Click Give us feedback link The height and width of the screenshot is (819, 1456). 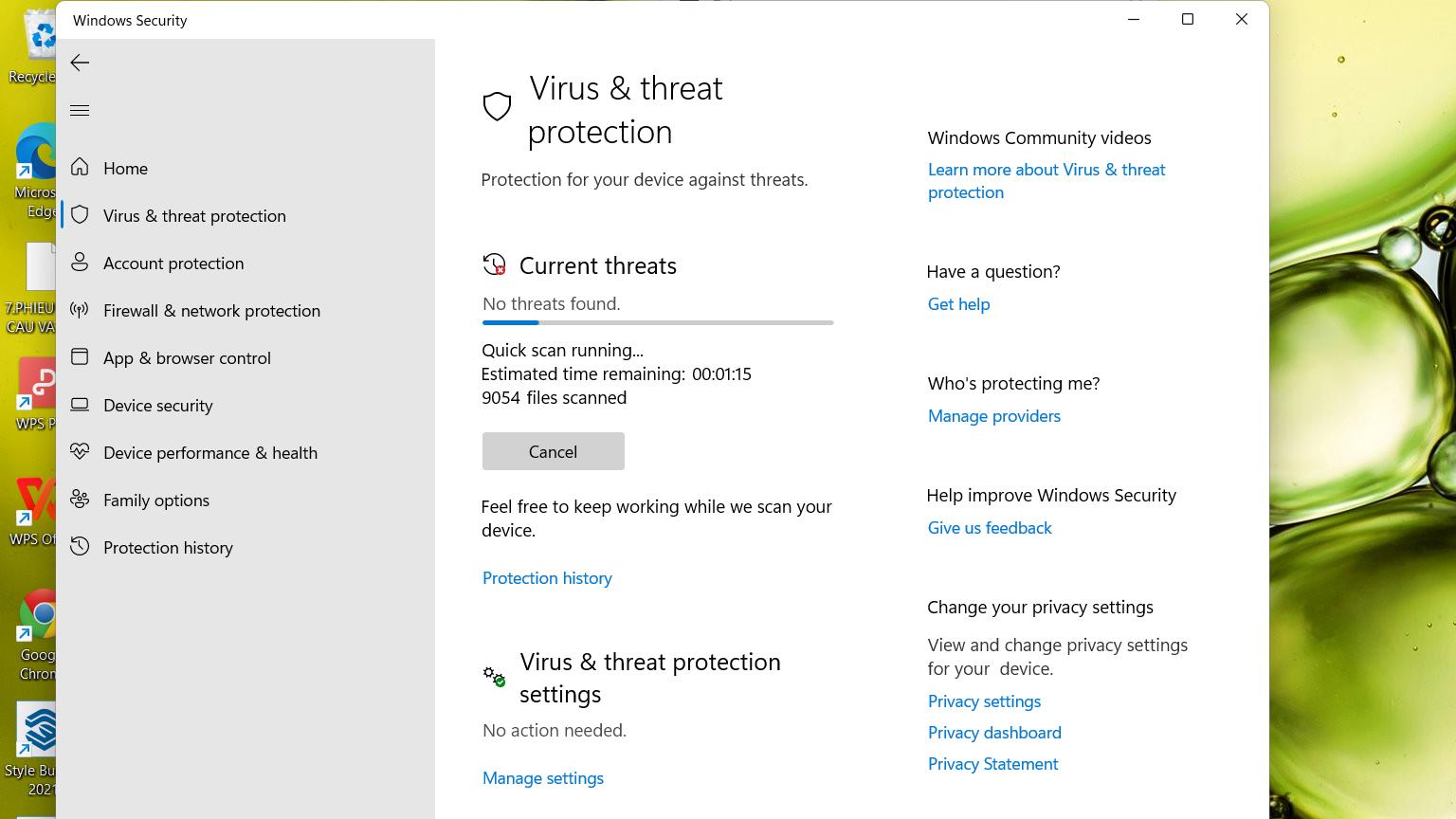989,528
